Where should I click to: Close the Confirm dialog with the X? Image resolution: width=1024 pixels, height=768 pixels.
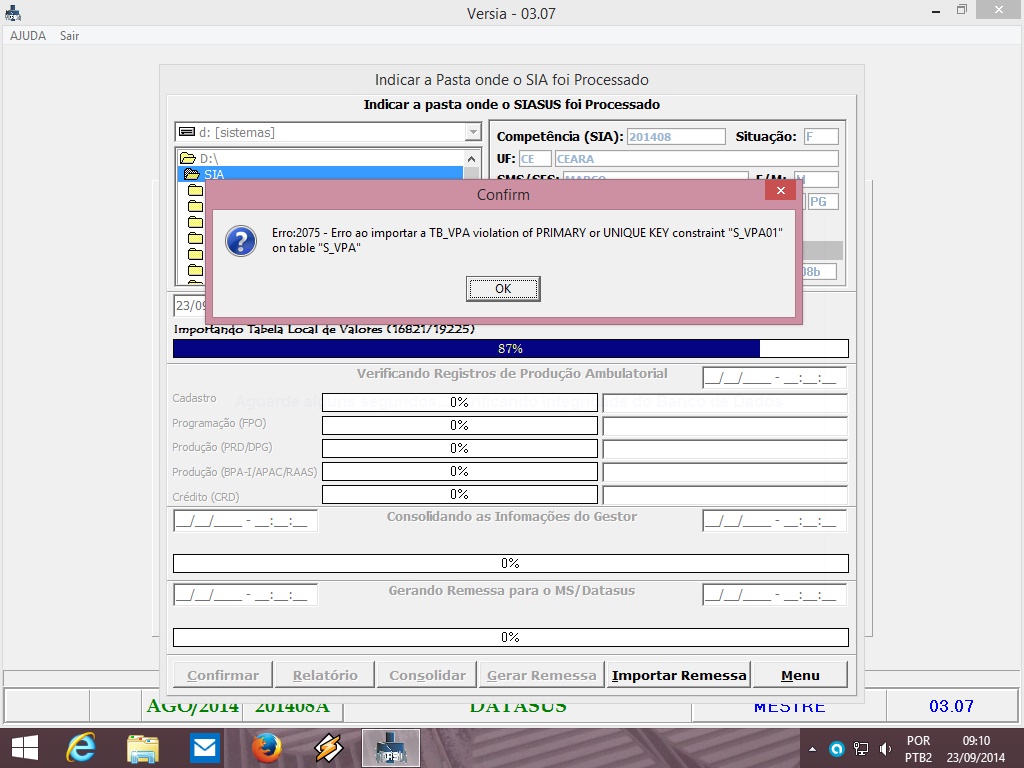[780, 189]
